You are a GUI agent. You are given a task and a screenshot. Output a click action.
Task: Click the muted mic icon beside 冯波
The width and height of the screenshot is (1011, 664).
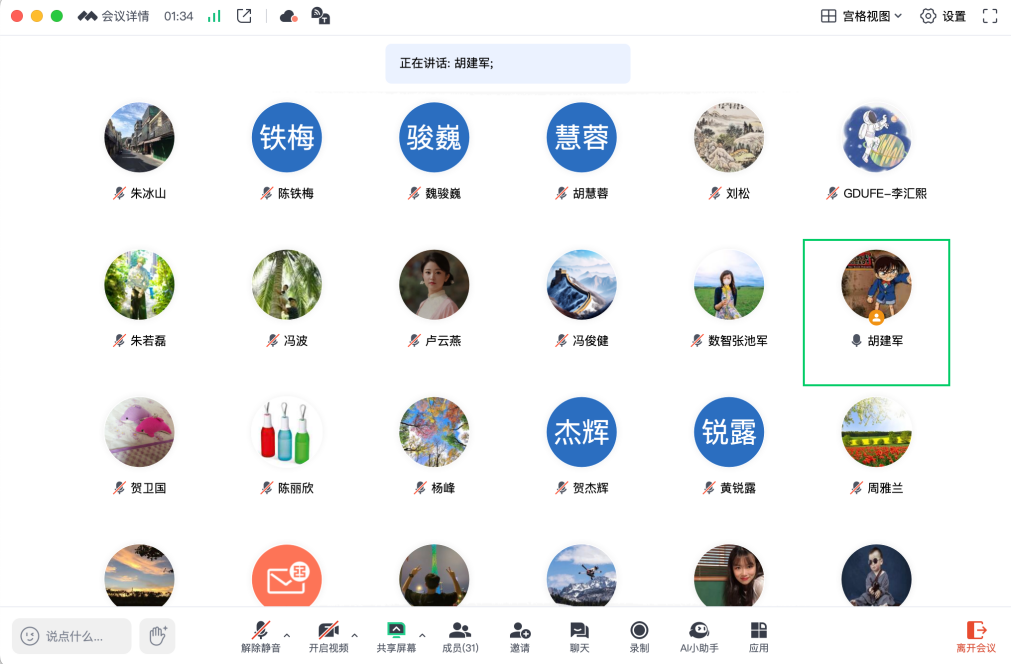tap(273, 340)
